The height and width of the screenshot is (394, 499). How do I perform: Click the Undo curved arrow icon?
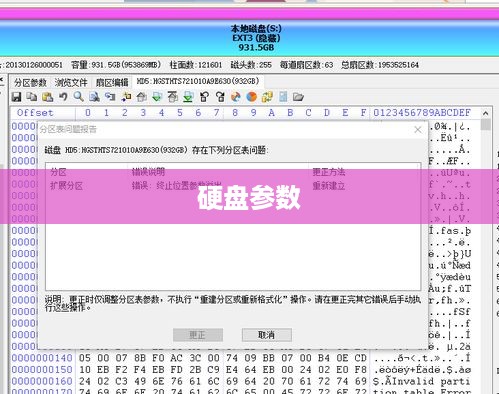coord(63,97)
